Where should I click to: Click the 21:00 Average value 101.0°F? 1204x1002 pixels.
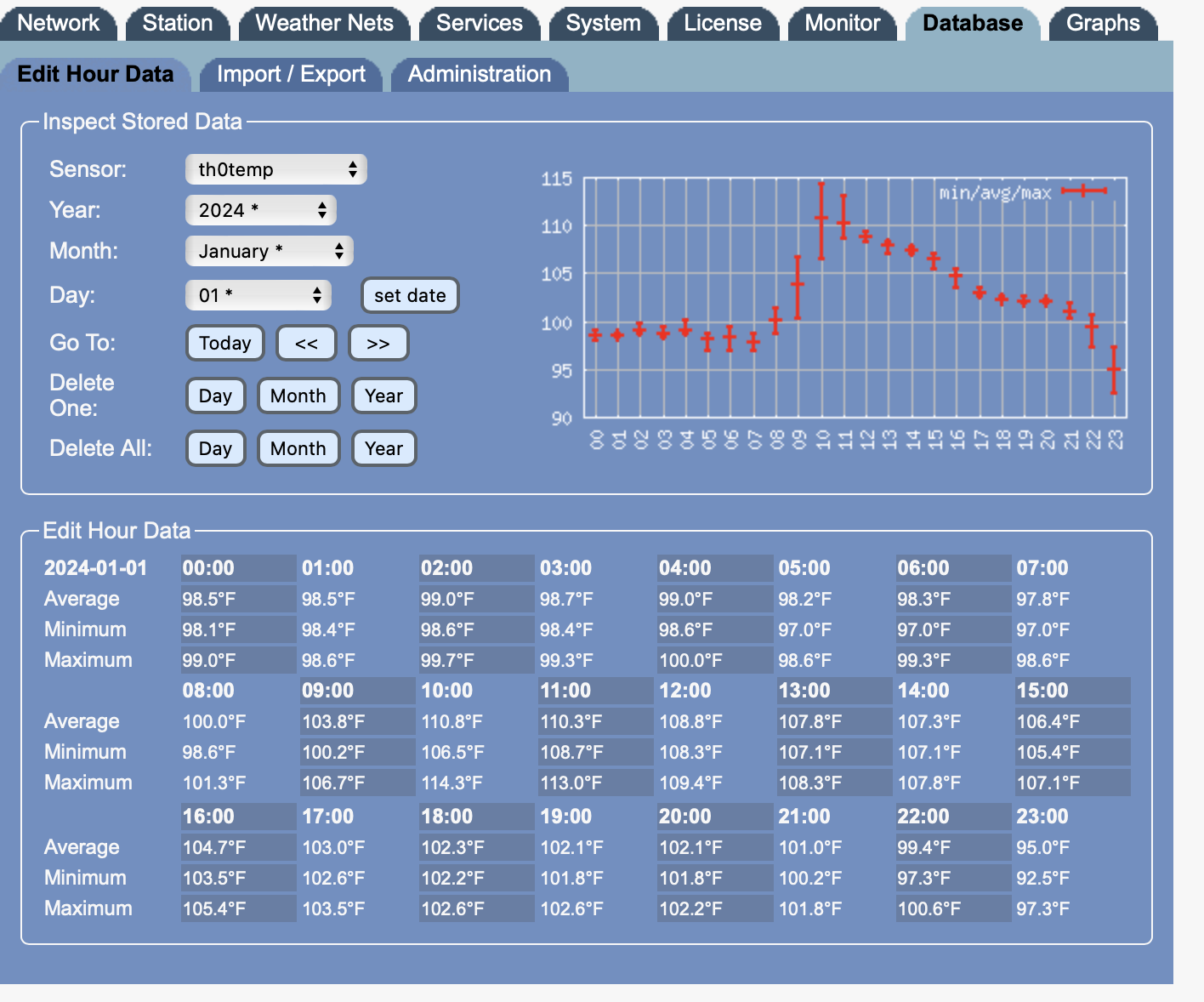tap(809, 847)
